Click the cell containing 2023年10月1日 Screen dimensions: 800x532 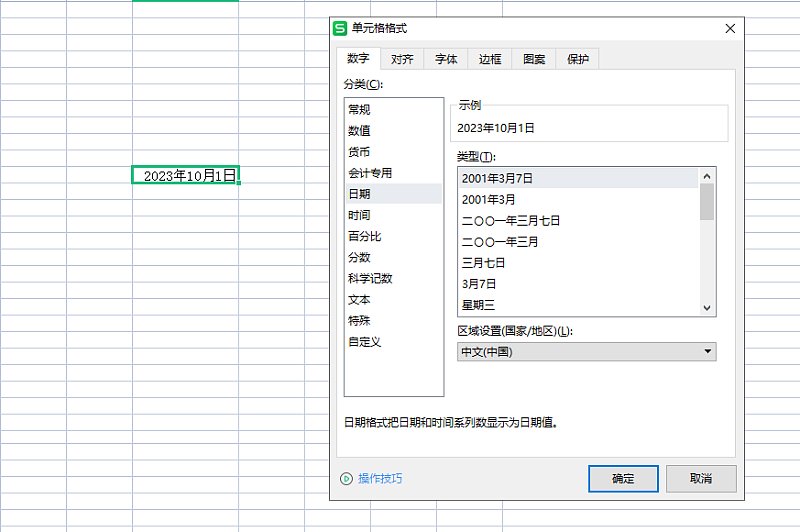click(x=186, y=176)
